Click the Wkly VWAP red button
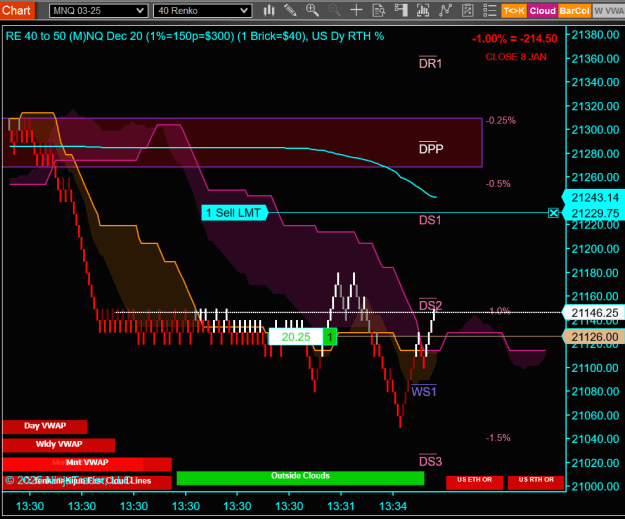Viewport: 625px width, 519px height. [59, 445]
